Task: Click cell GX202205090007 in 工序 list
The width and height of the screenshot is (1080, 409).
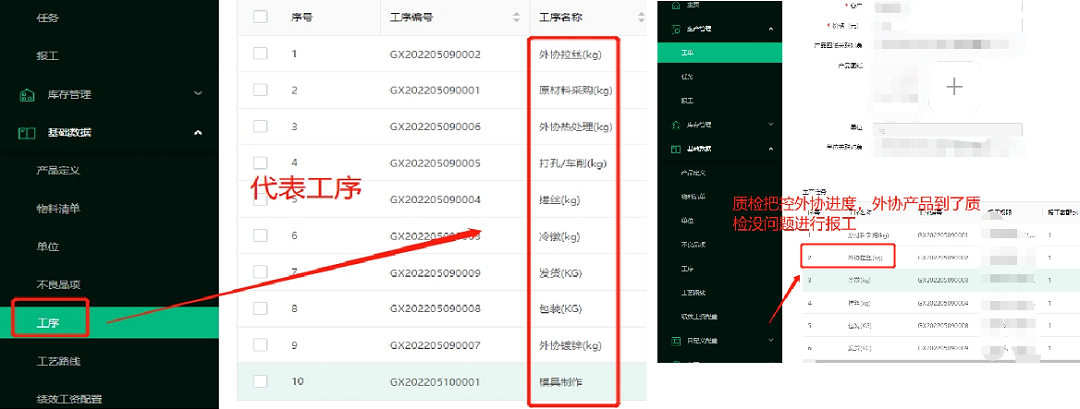Action: (x=435, y=345)
